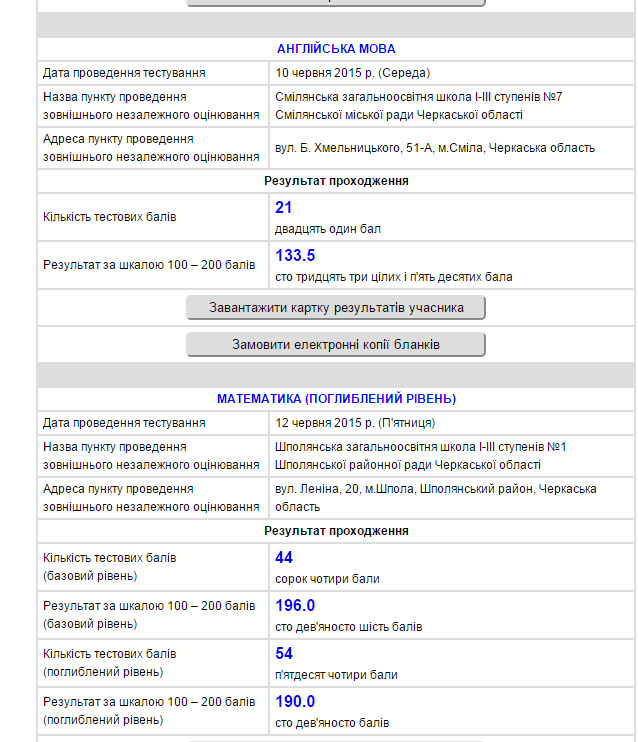Click the advanced level math score 54
Viewport: 638px width, 742px height.
284,653
